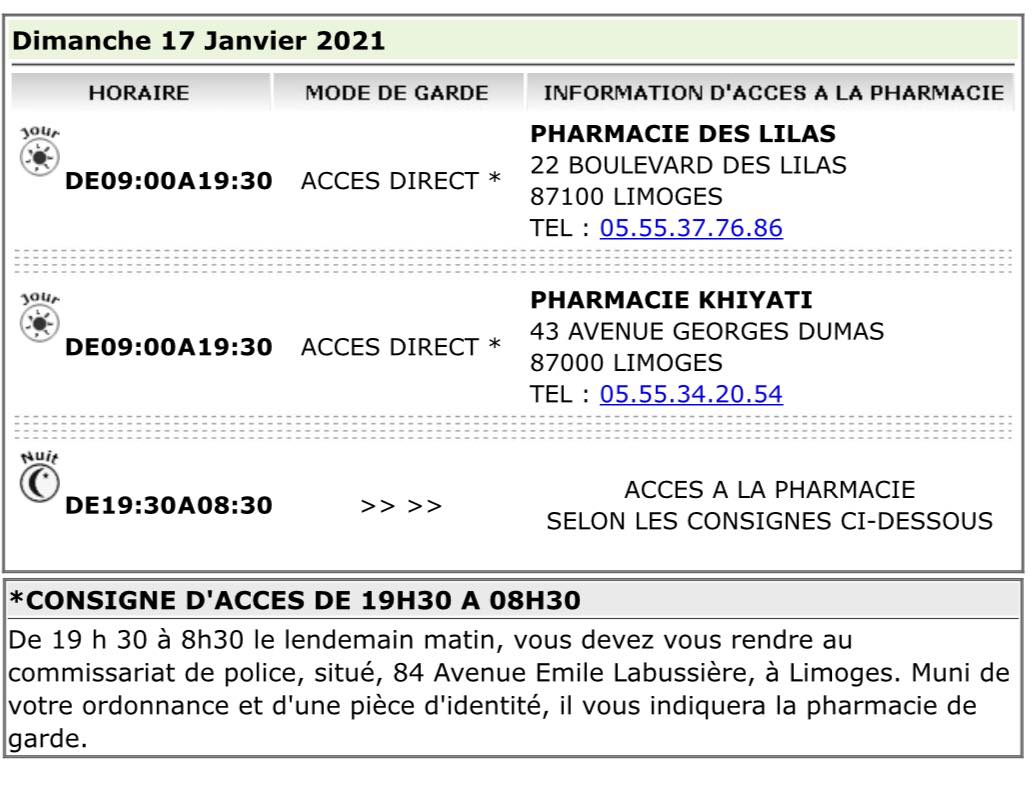Open the phone link 05.55.34.20.54
1034x791 pixels.
click(x=690, y=394)
